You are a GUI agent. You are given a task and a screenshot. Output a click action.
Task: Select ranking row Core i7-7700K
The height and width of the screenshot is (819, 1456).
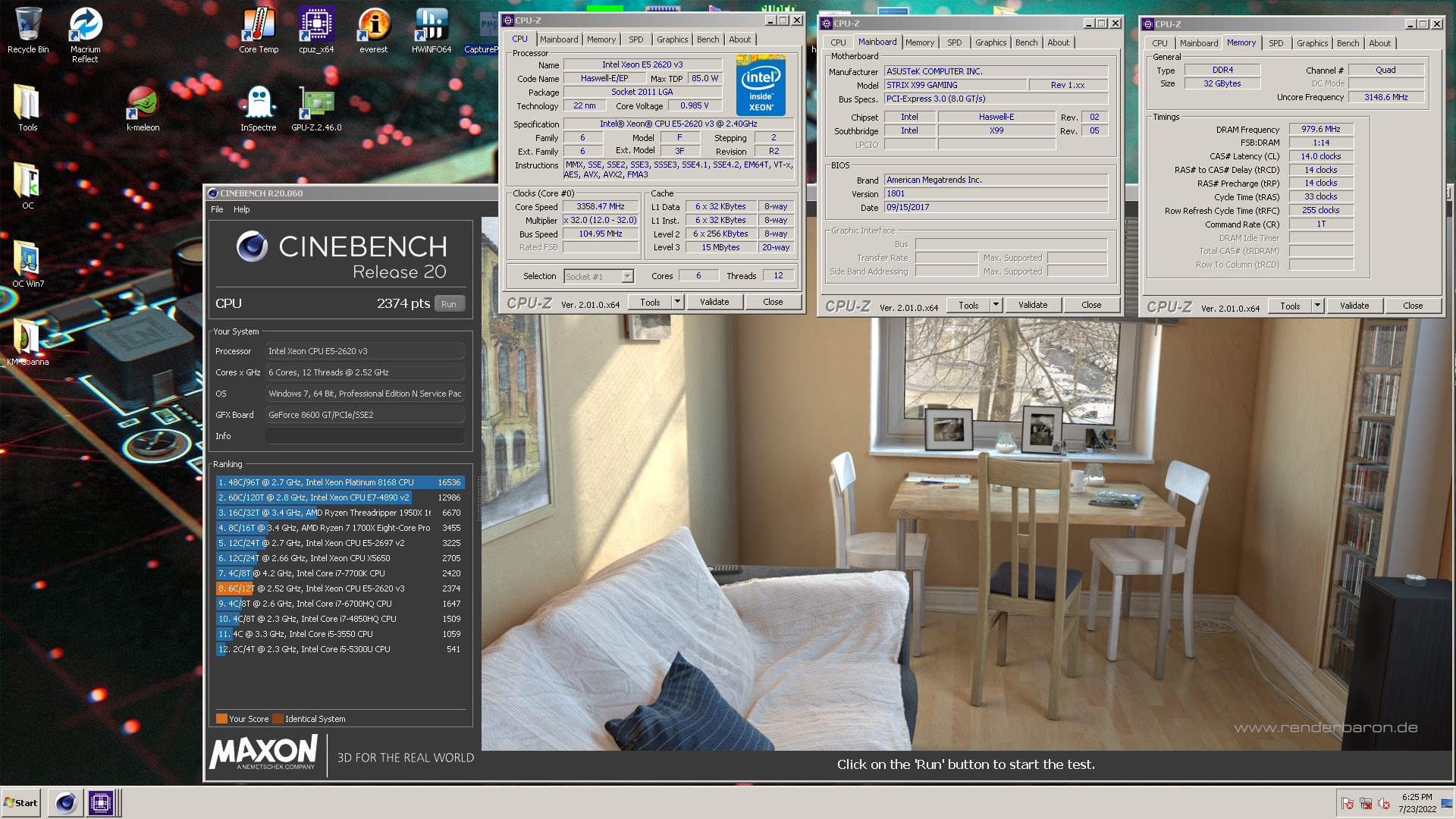[x=340, y=573]
